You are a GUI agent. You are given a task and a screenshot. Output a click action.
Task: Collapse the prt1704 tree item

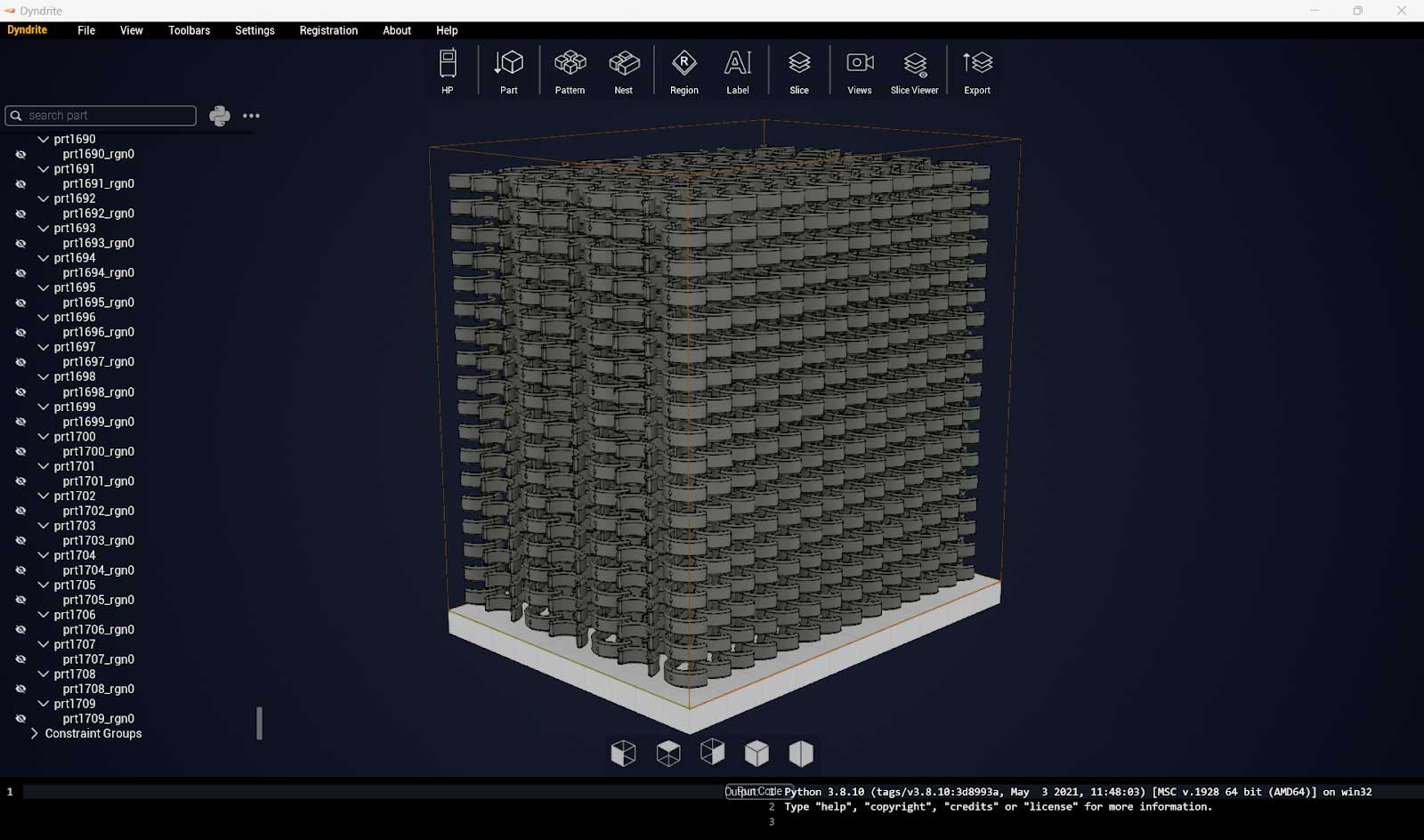click(x=43, y=555)
